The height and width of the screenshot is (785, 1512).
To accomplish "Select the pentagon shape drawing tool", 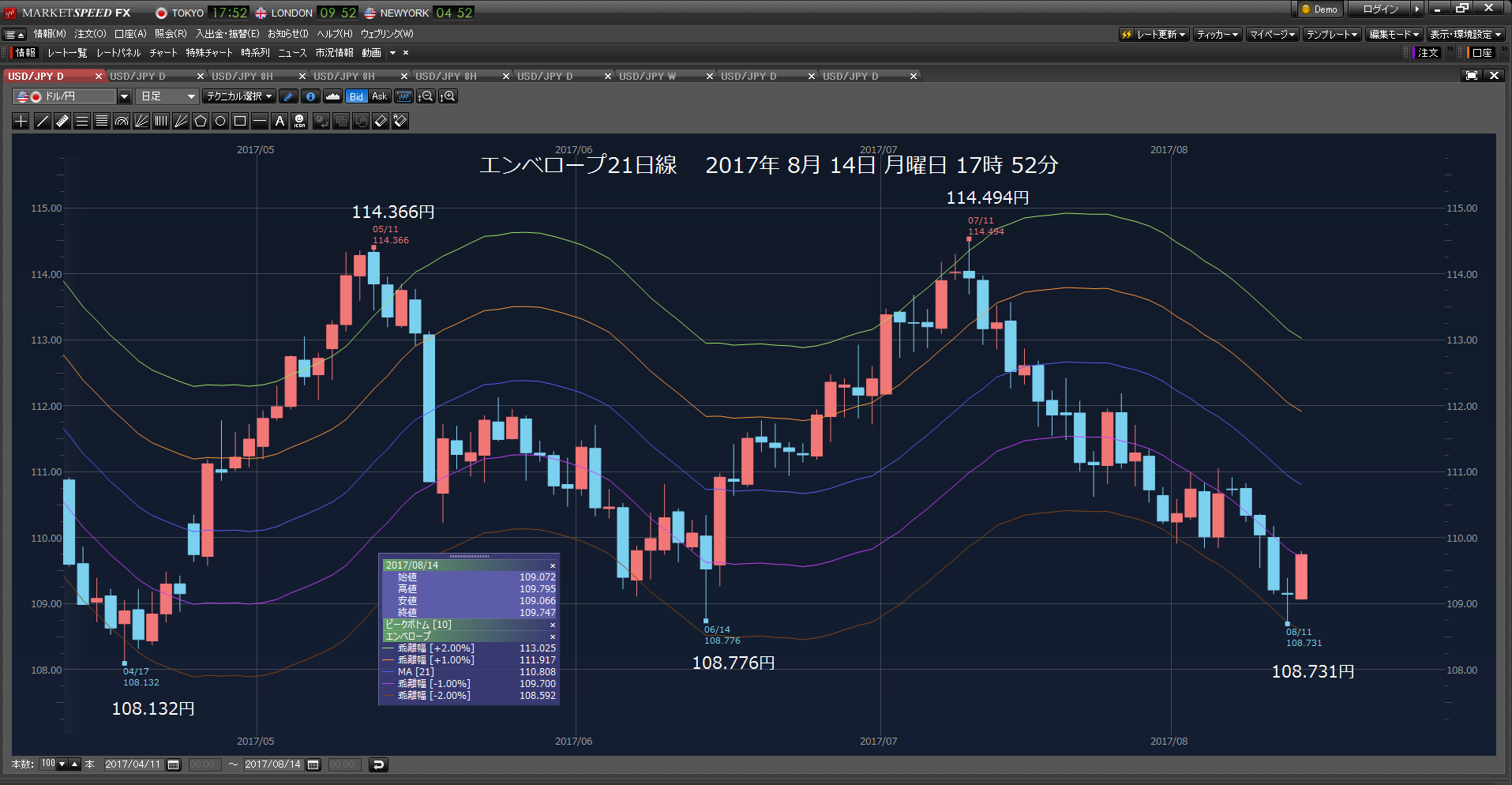I will point(200,121).
